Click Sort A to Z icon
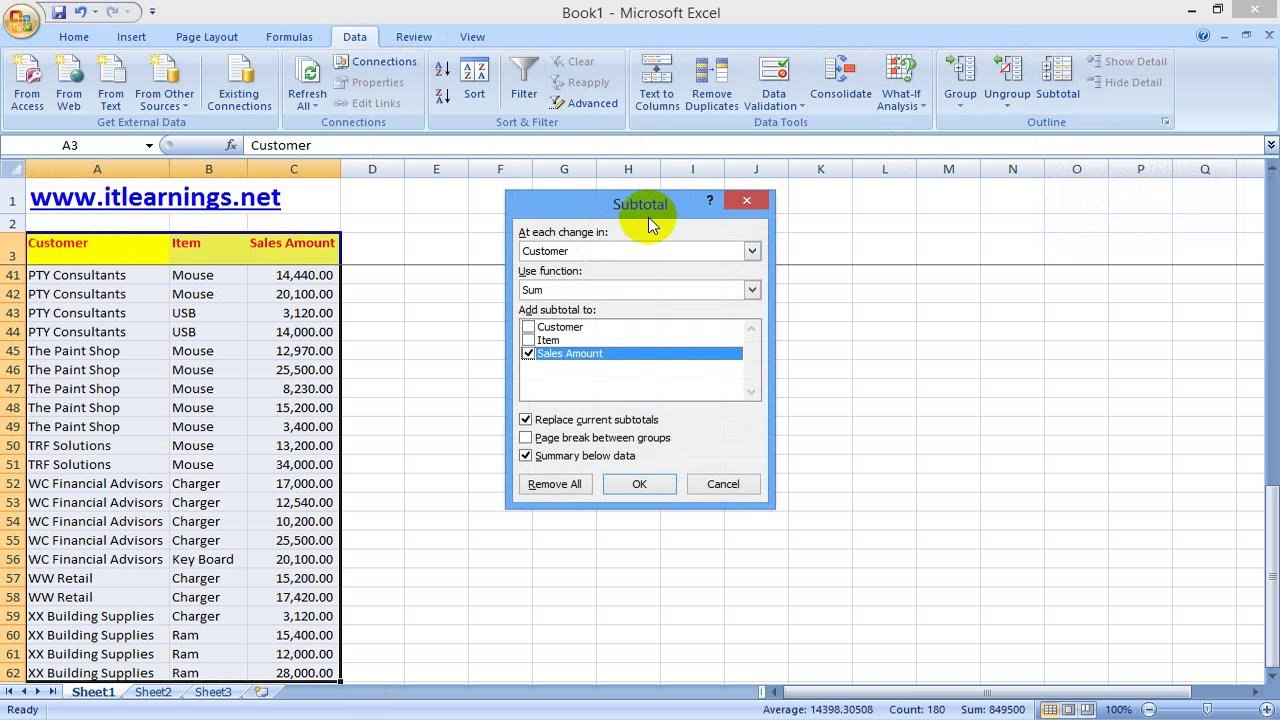The height and width of the screenshot is (720, 1280). coord(442,70)
